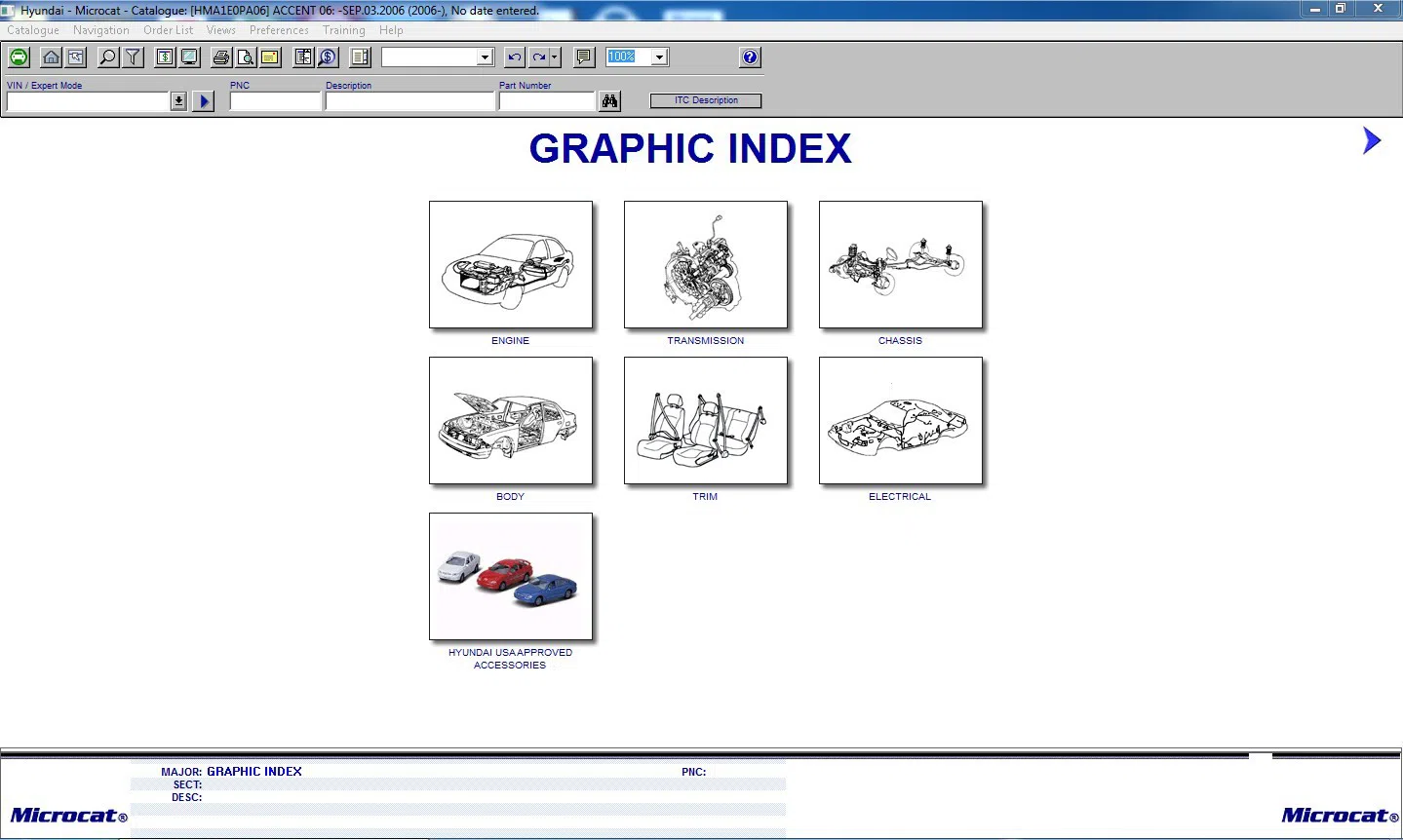Viewport: 1403px width, 840px height.
Task: Click the 100% zoom value field
Action: pos(629,57)
